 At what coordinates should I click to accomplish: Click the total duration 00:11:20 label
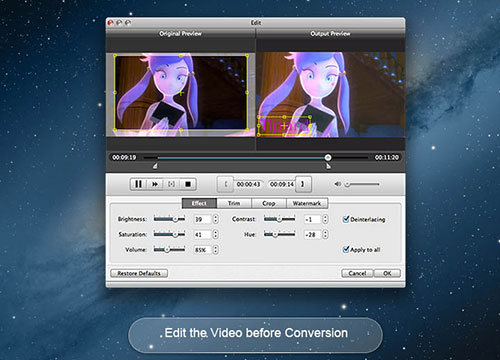(387, 157)
